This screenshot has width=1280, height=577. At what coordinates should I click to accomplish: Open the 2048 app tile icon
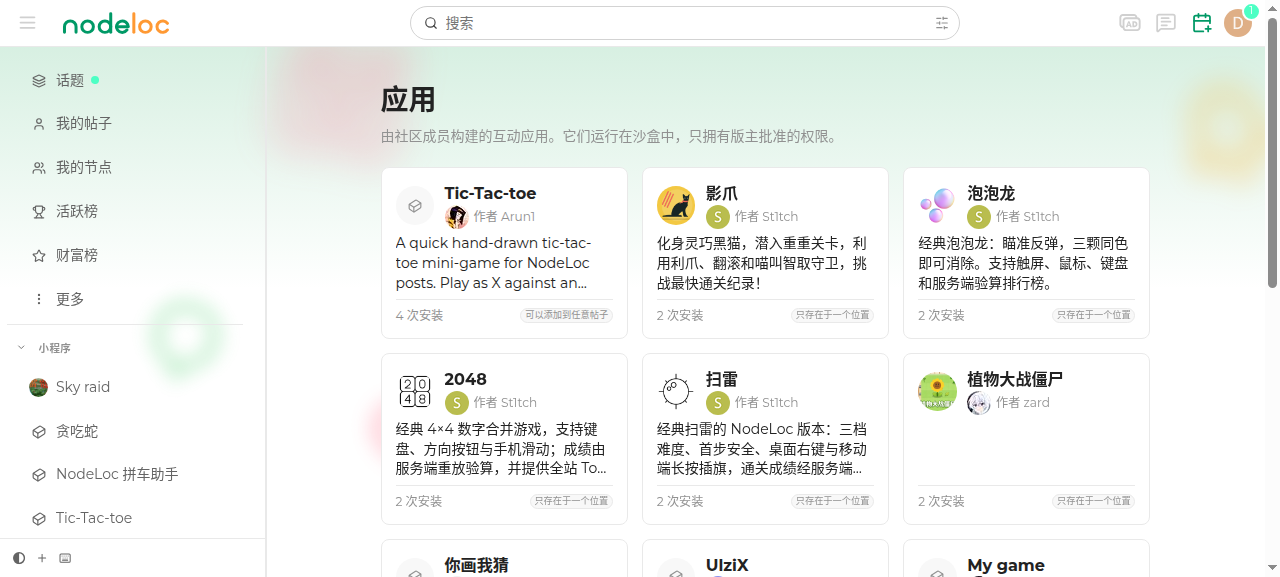click(415, 391)
